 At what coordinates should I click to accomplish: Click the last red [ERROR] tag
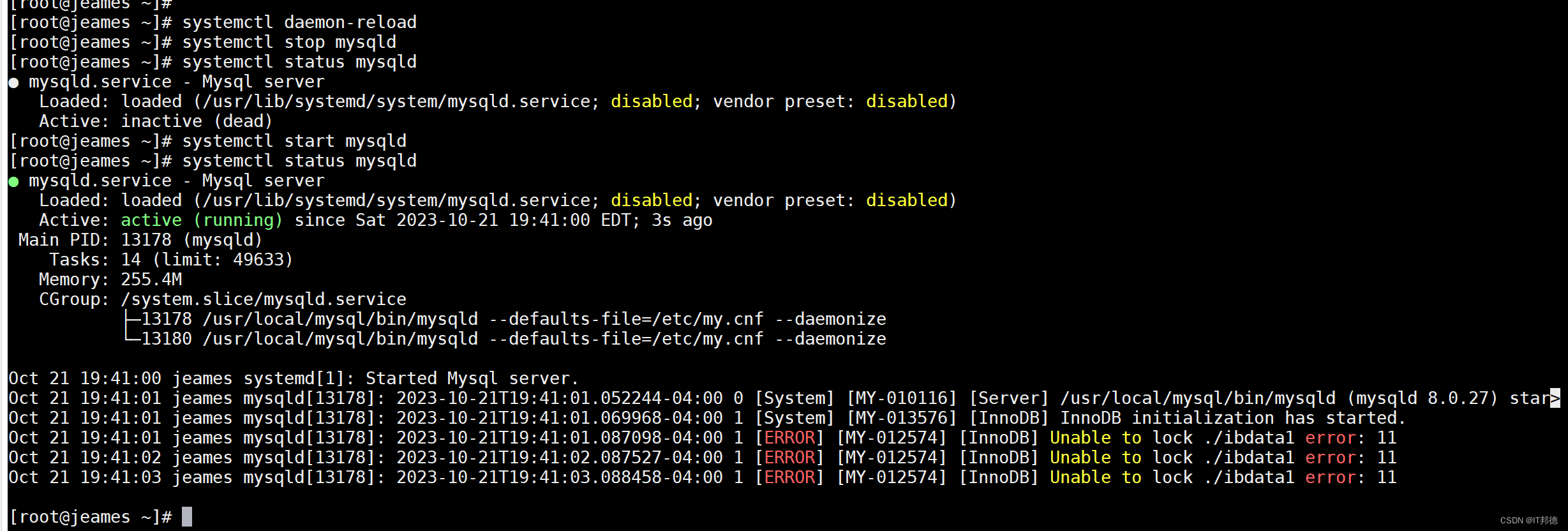click(x=789, y=477)
